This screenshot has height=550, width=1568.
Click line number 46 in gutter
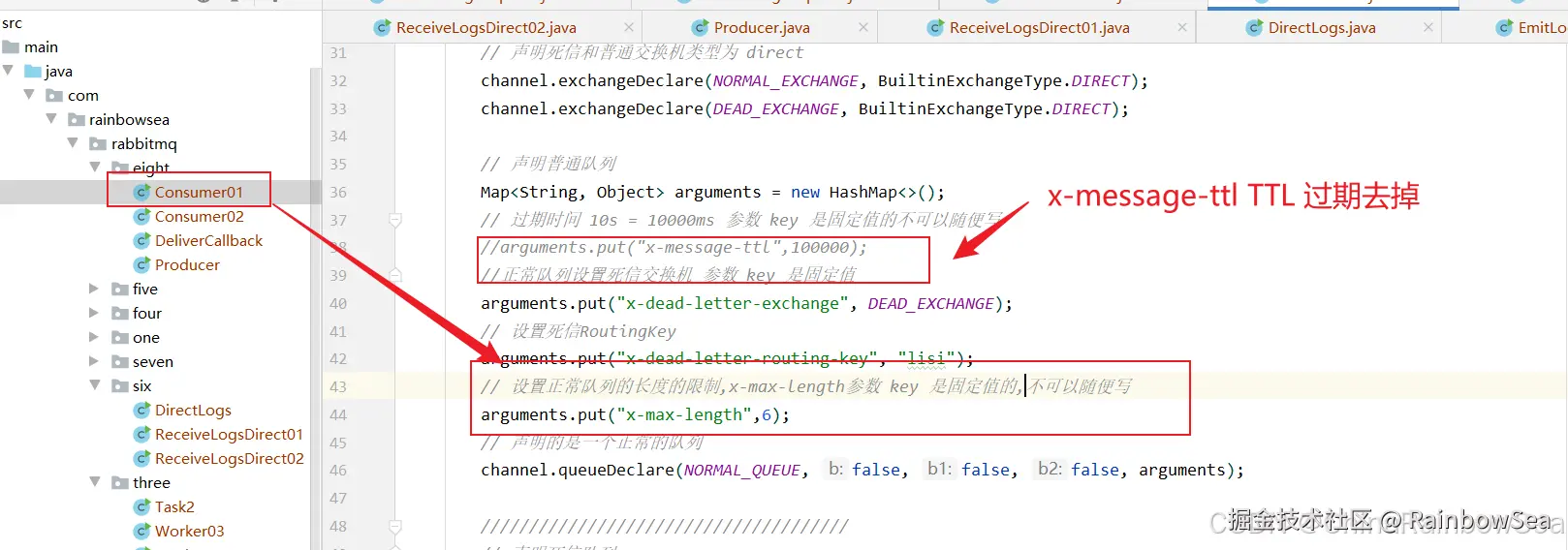tap(338, 470)
